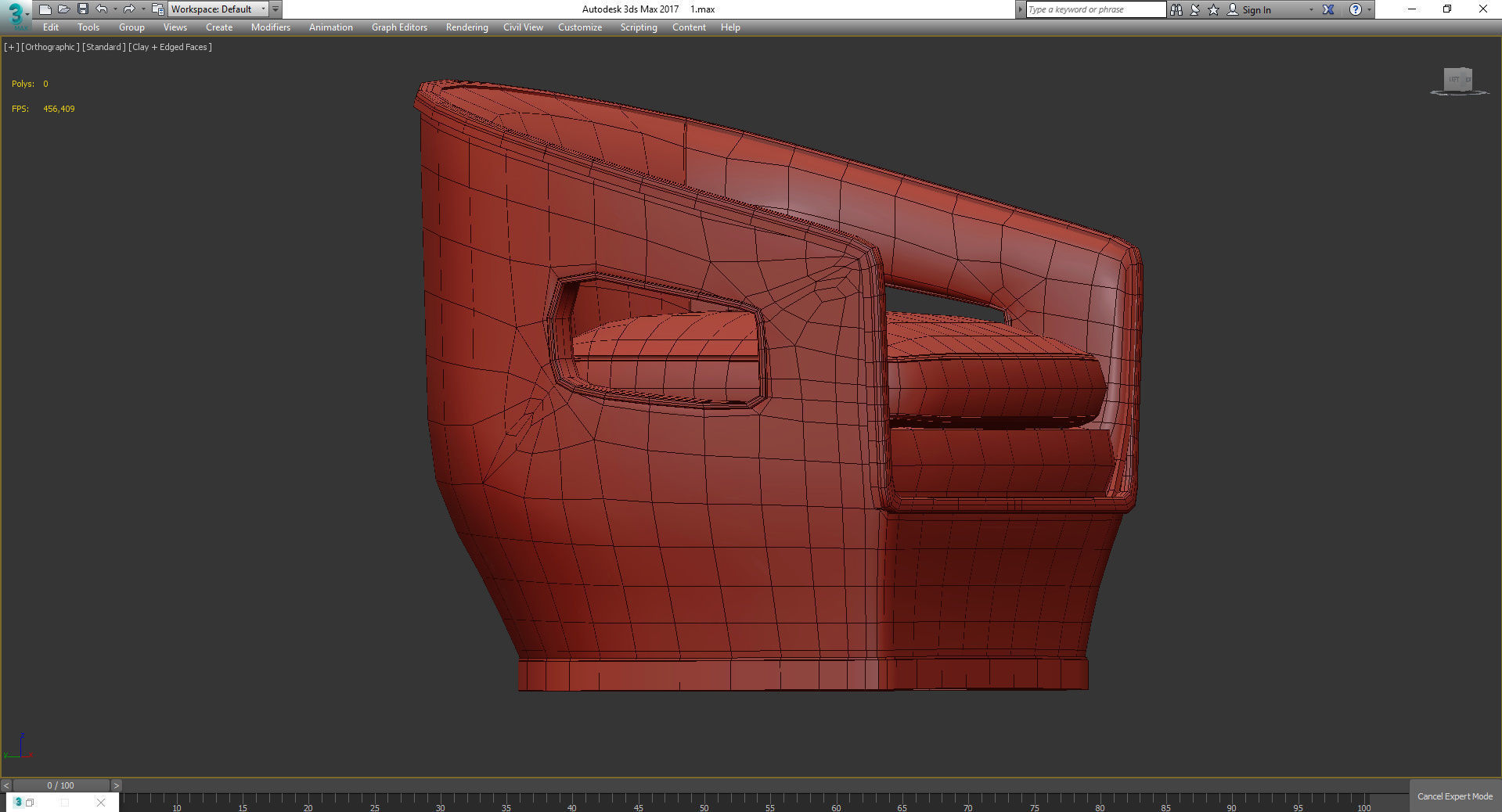The width and height of the screenshot is (1502, 812).
Task: Open the Clay + Edged Faces viewport menu
Action: tap(170, 47)
